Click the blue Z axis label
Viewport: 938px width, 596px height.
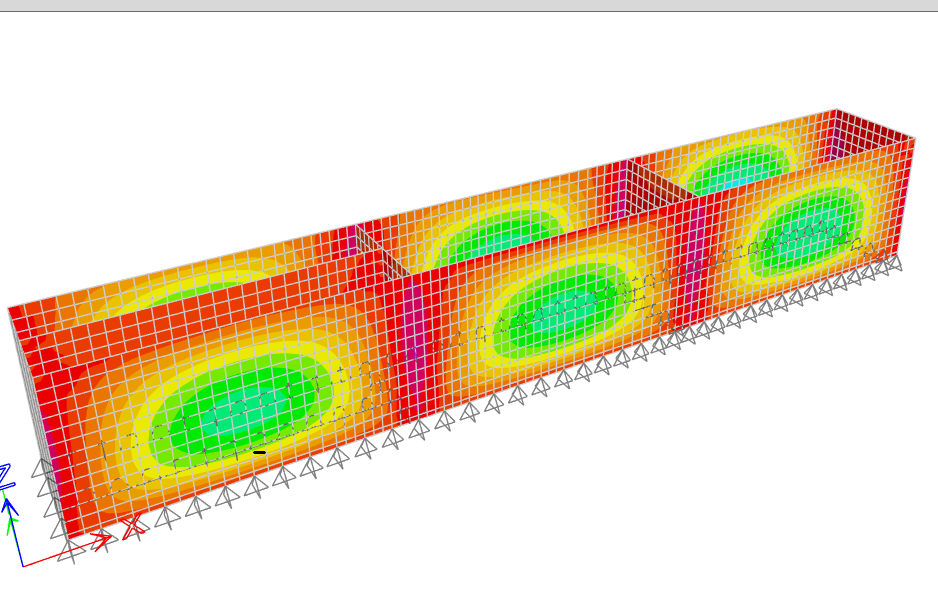coord(5,475)
